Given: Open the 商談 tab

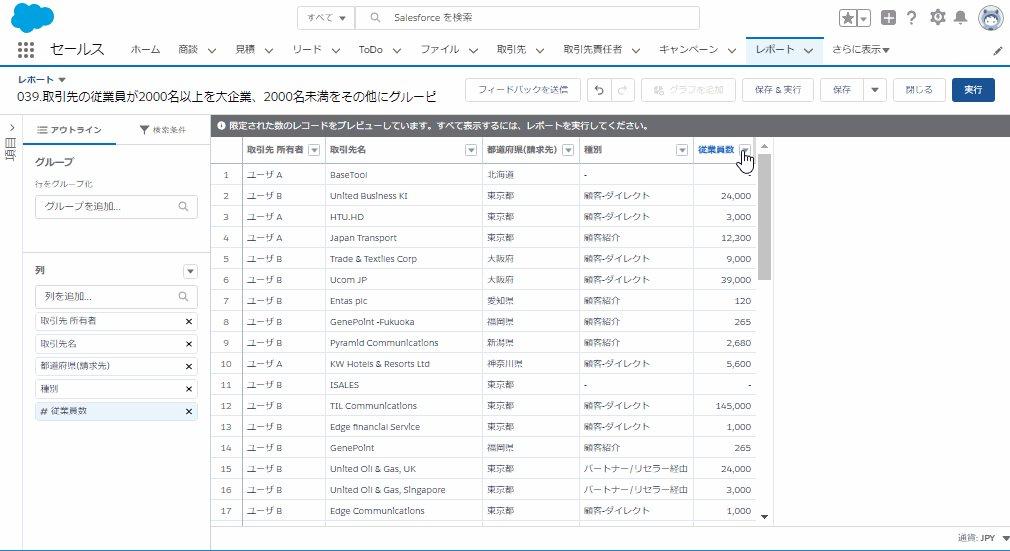Looking at the screenshot, I should (x=188, y=50).
